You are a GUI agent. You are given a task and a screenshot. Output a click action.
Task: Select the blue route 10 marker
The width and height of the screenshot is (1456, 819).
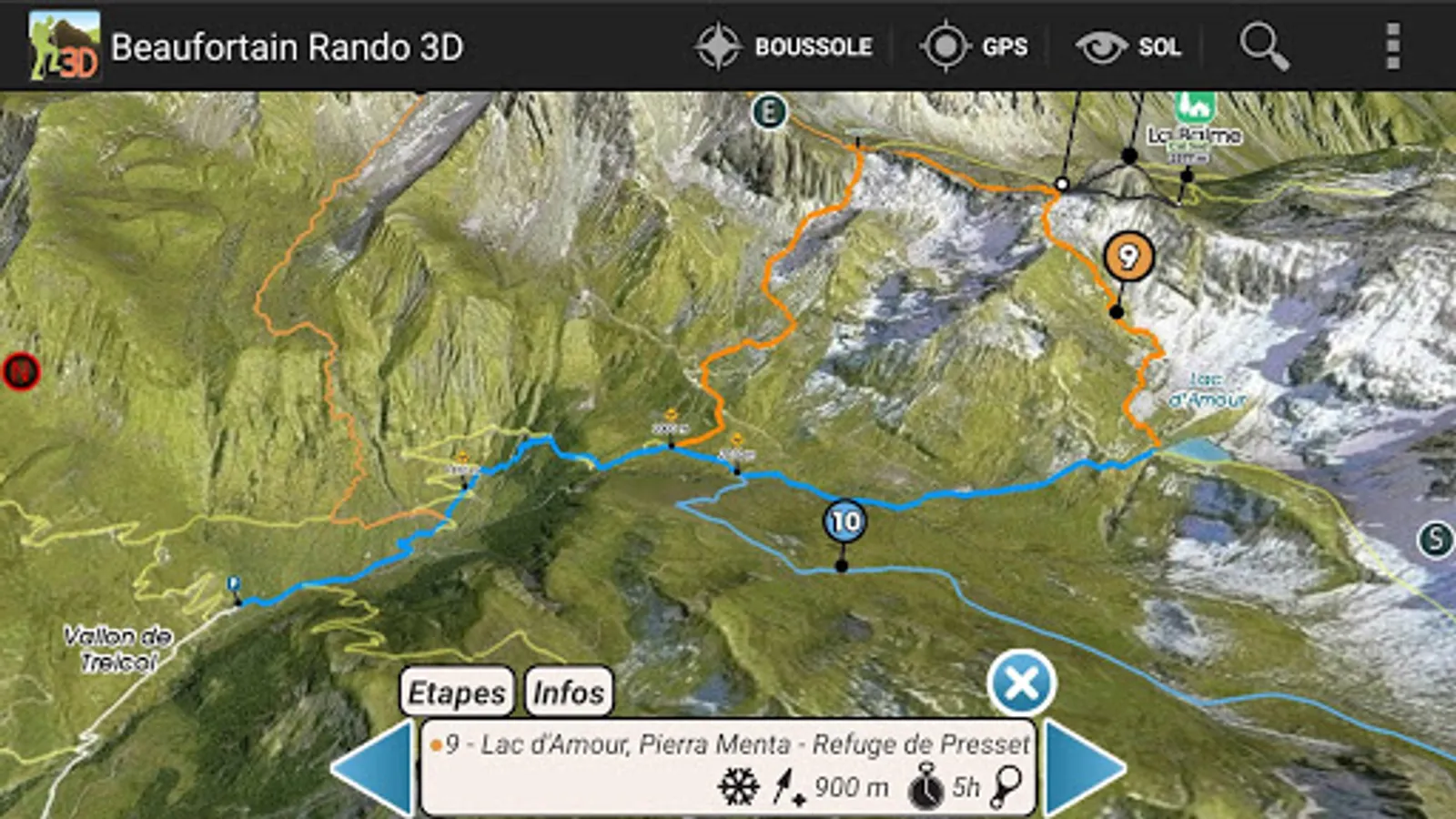[x=844, y=521]
